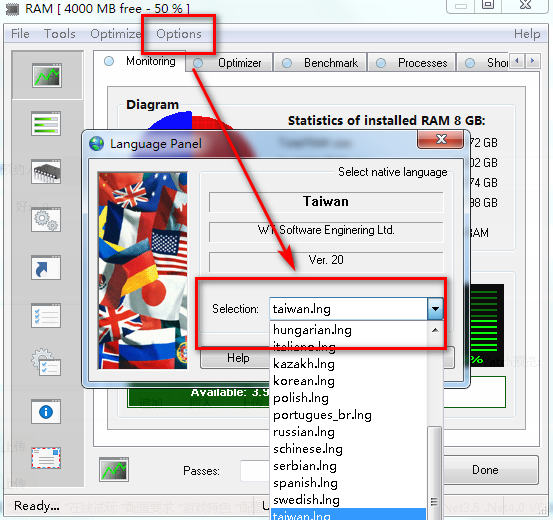The width and height of the screenshot is (553, 520).
Task: Open the Tools menu
Action: [x=60, y=34]
